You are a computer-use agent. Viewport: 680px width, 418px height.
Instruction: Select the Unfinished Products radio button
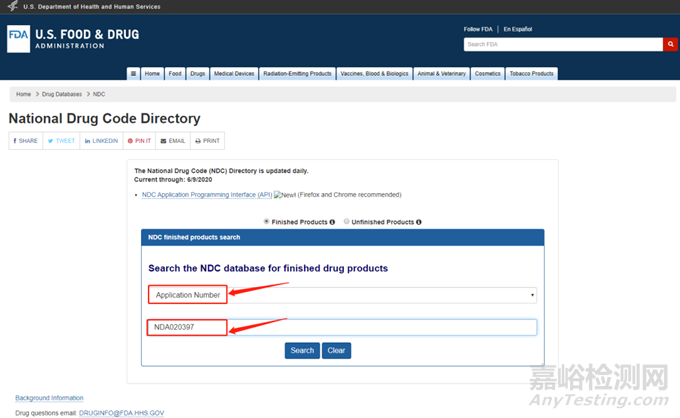tap(347, 222)
